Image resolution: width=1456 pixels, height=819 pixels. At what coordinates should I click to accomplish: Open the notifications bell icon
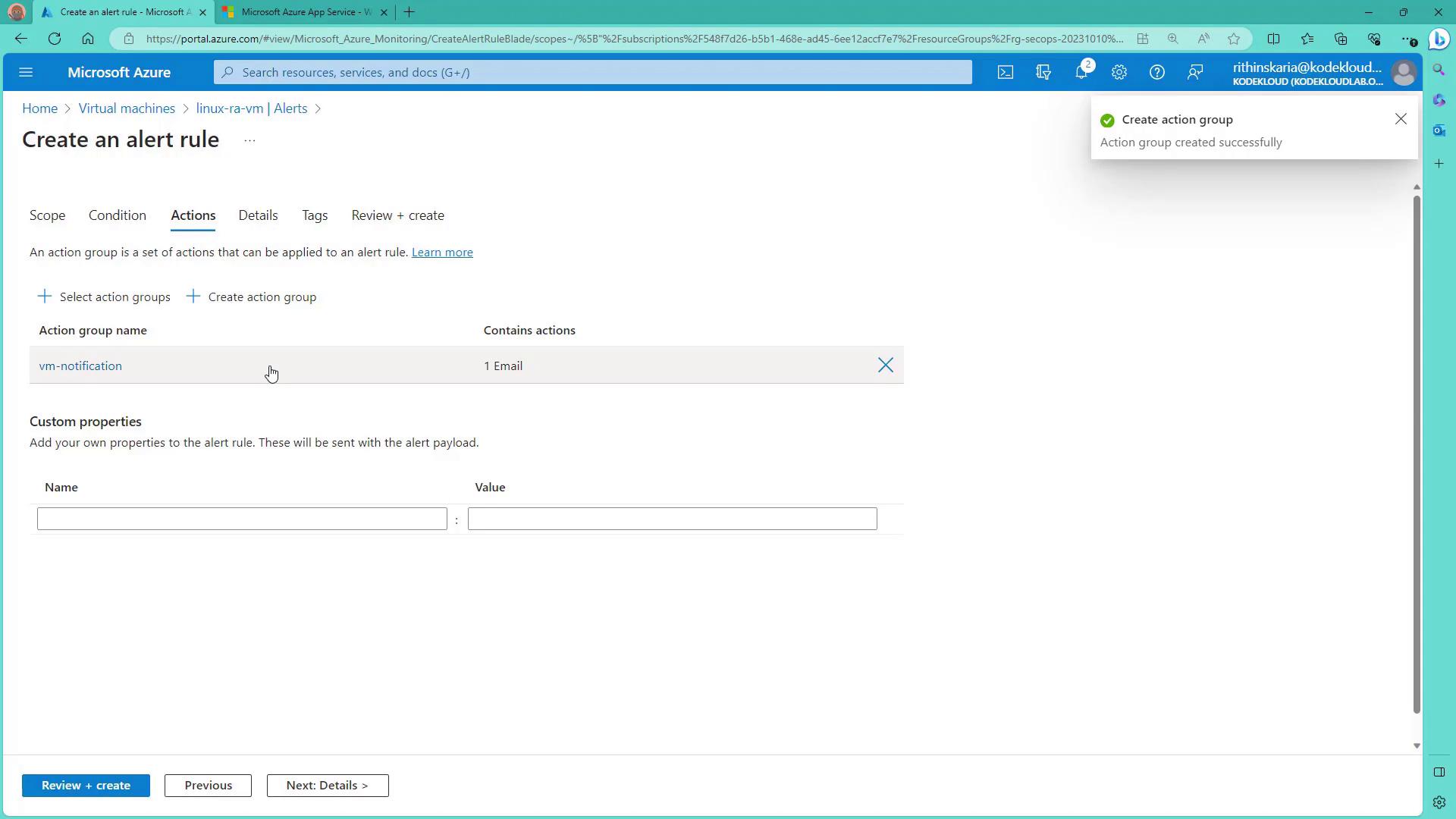1081,72
